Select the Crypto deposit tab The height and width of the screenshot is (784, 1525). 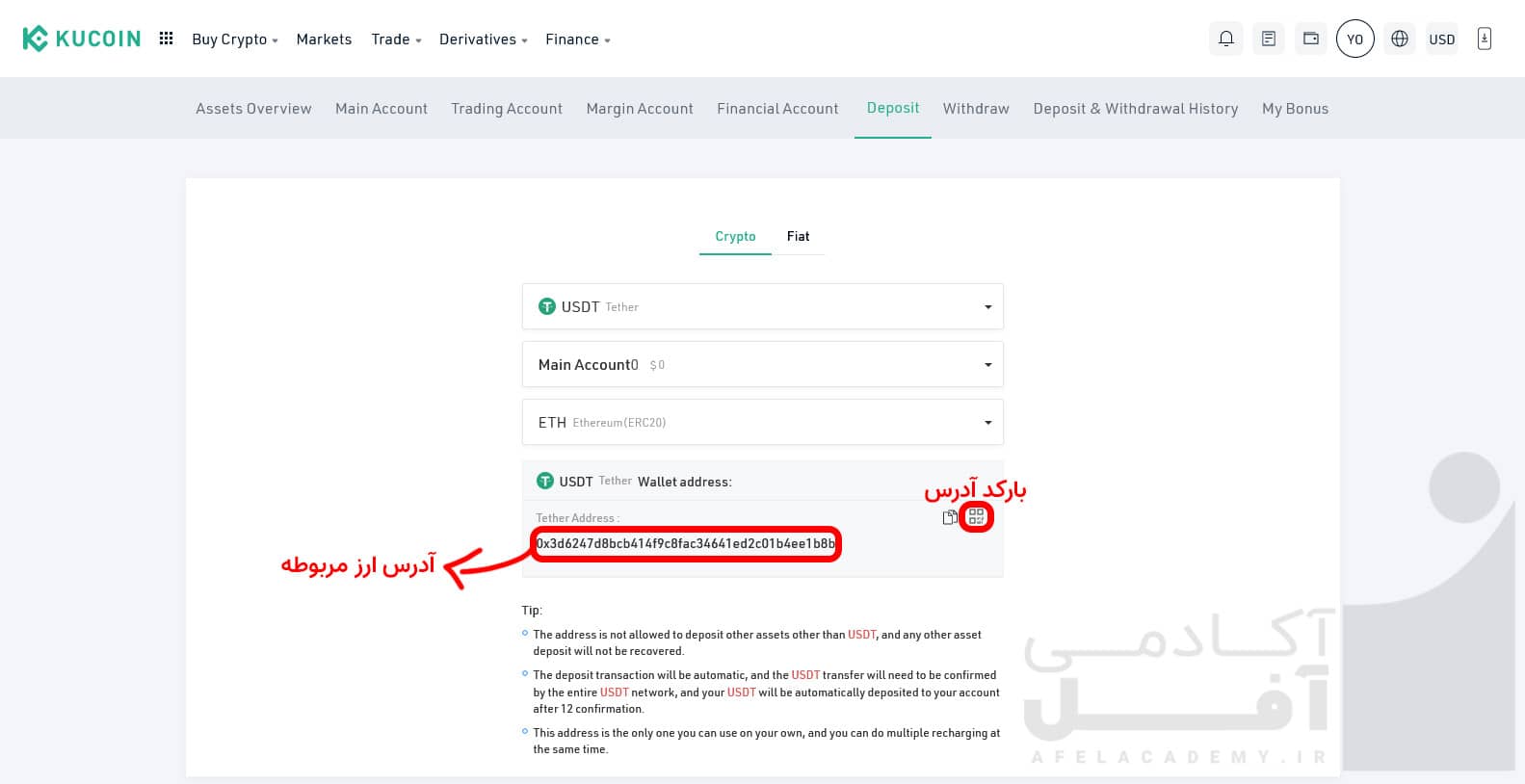point(735,236)
